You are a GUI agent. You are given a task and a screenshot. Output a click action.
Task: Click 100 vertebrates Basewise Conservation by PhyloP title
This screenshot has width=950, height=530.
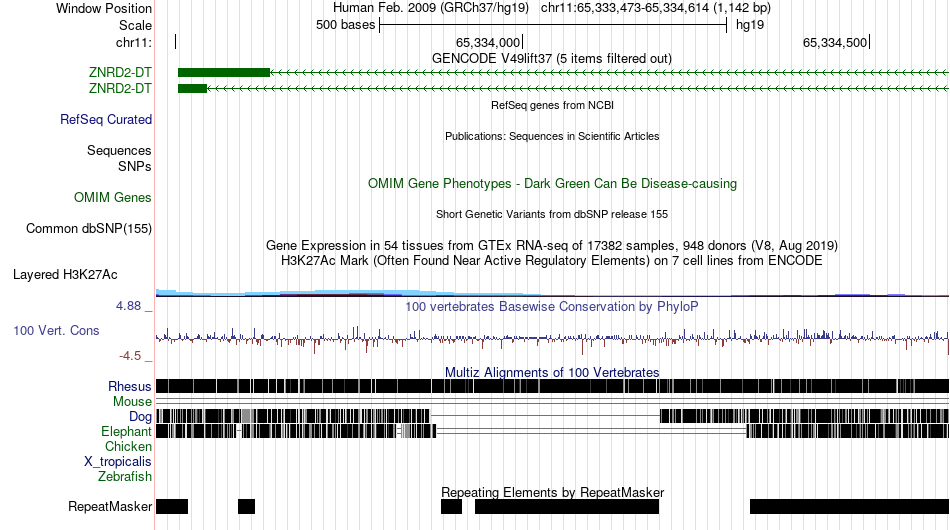coord(552,306)
